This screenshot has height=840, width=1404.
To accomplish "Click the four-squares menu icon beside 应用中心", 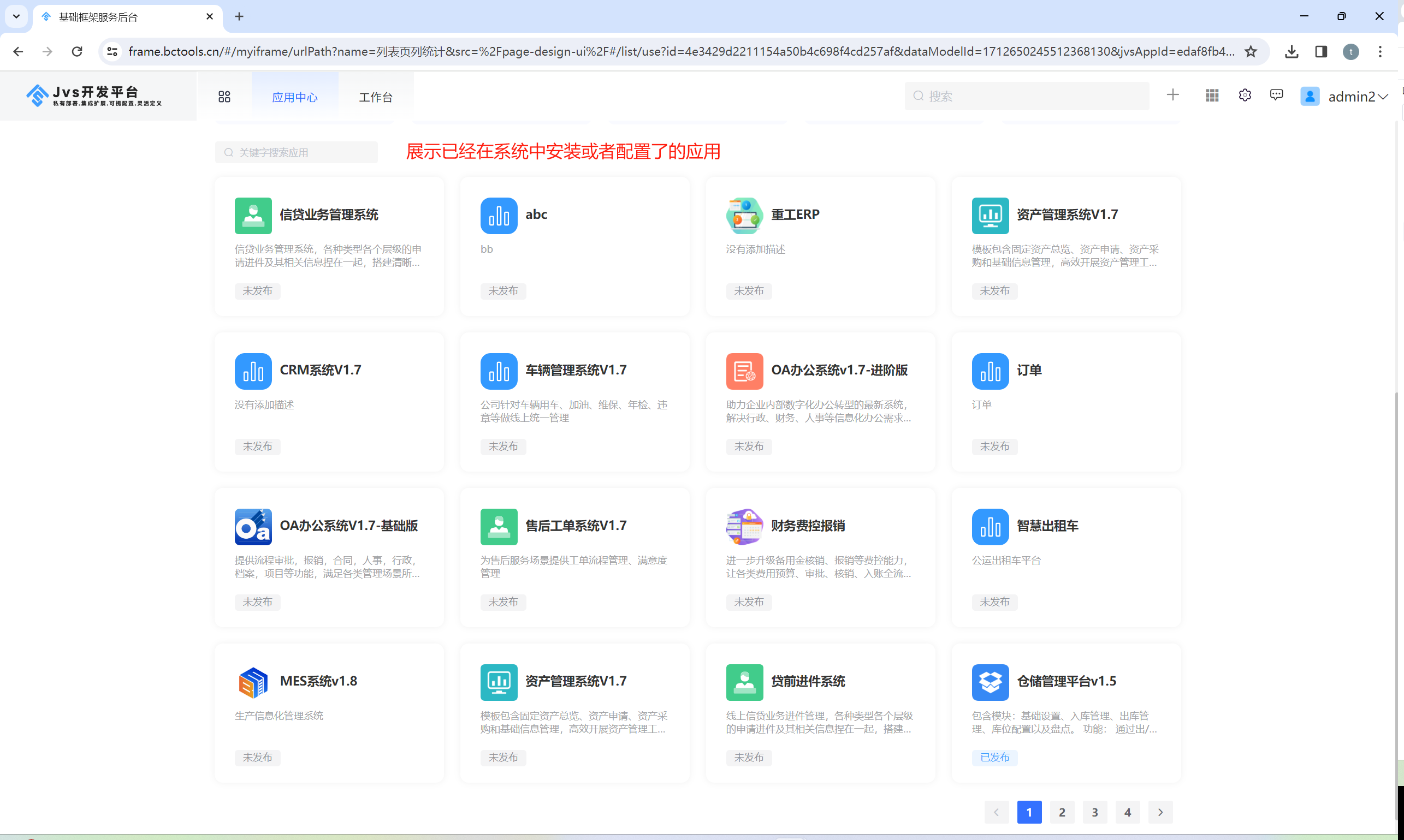I will [224, 97].
